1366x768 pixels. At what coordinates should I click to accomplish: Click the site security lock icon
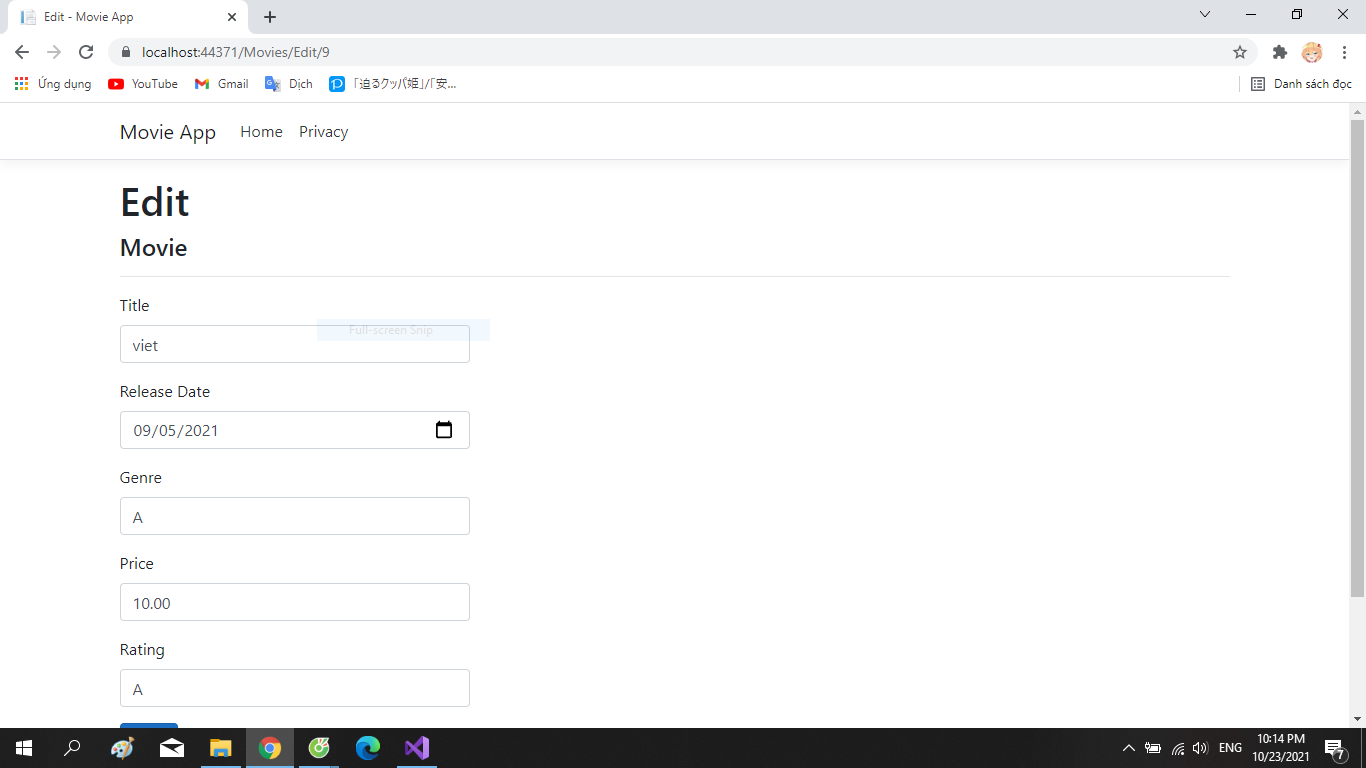(x=125, y=51)
